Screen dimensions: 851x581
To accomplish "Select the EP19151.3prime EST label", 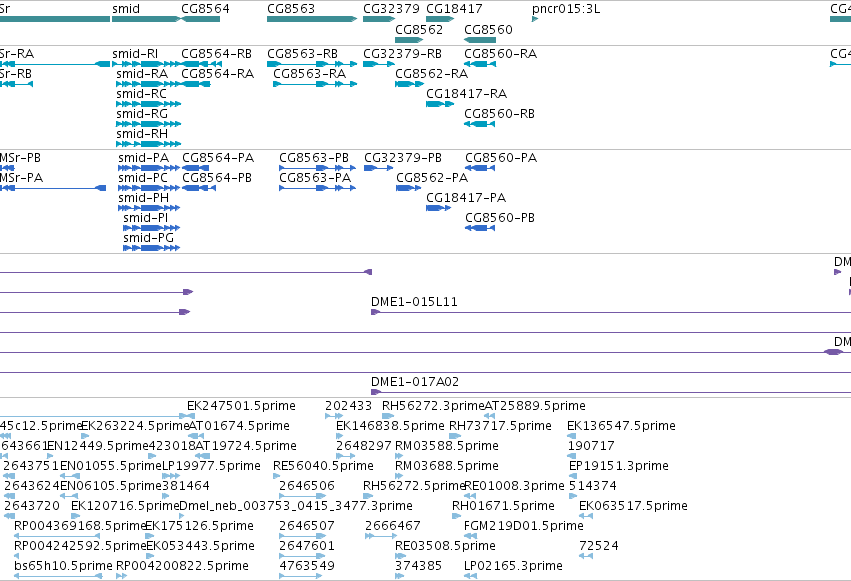I will tap(619, 466).
